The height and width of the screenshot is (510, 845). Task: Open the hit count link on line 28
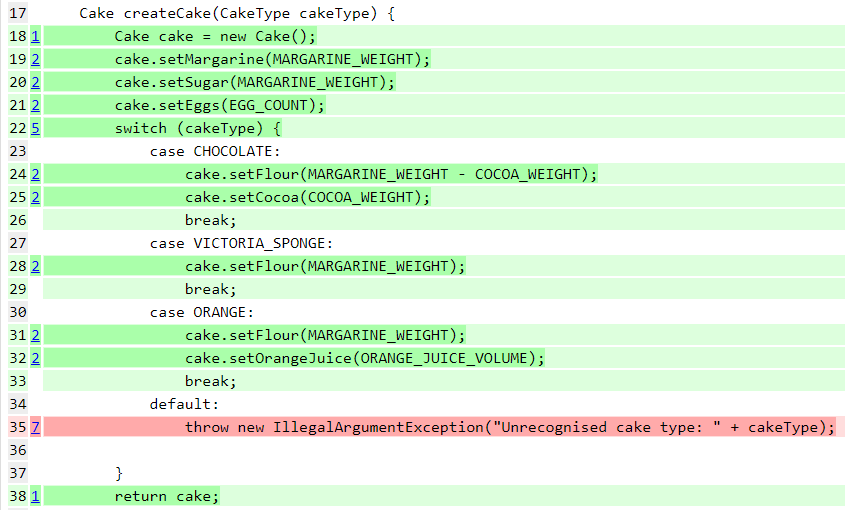point(35,266)
